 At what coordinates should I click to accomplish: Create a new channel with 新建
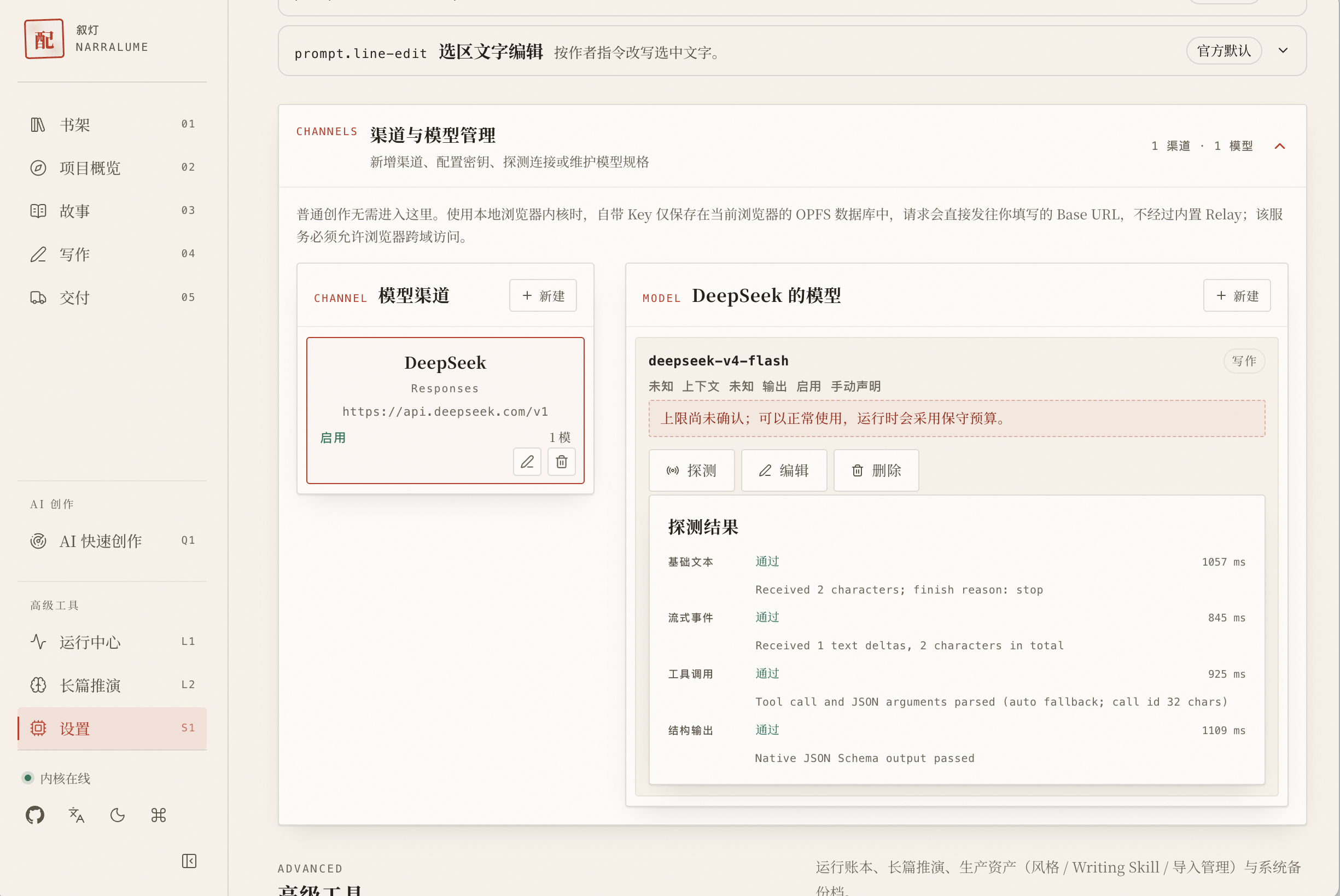point(543,295)
